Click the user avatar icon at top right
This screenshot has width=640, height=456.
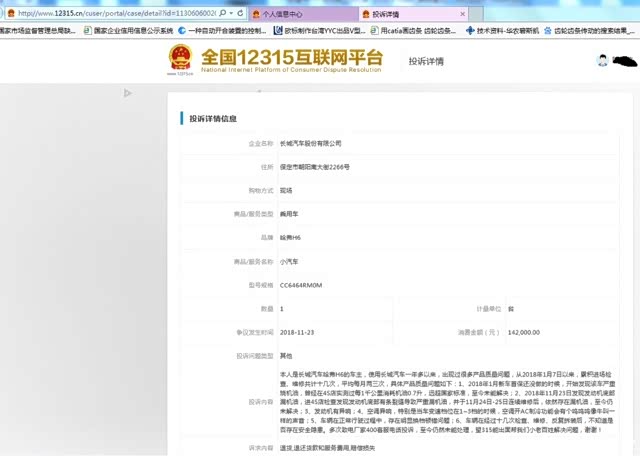(x=603, y=60)
